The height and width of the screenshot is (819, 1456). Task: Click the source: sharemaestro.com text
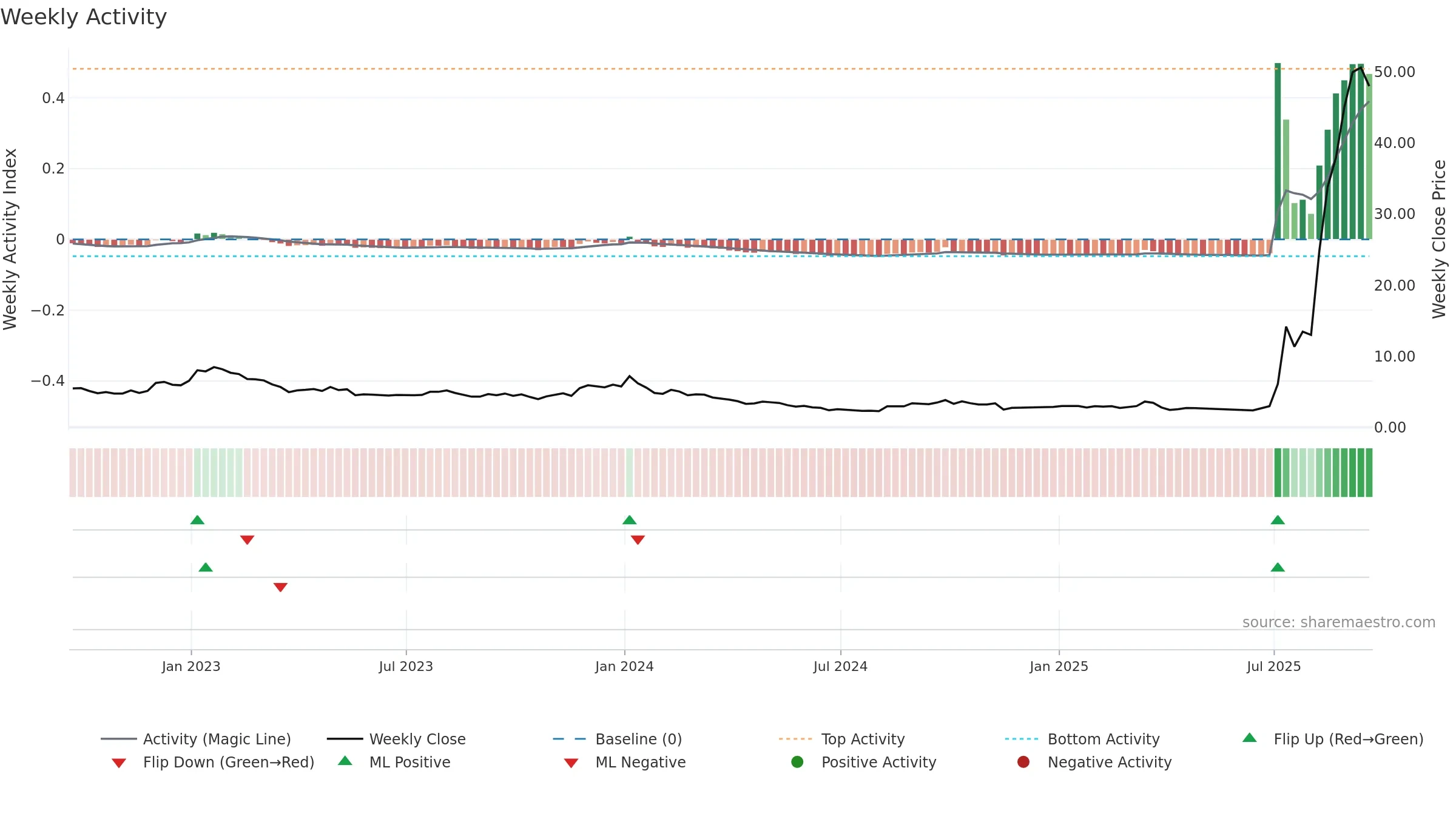1339,622
